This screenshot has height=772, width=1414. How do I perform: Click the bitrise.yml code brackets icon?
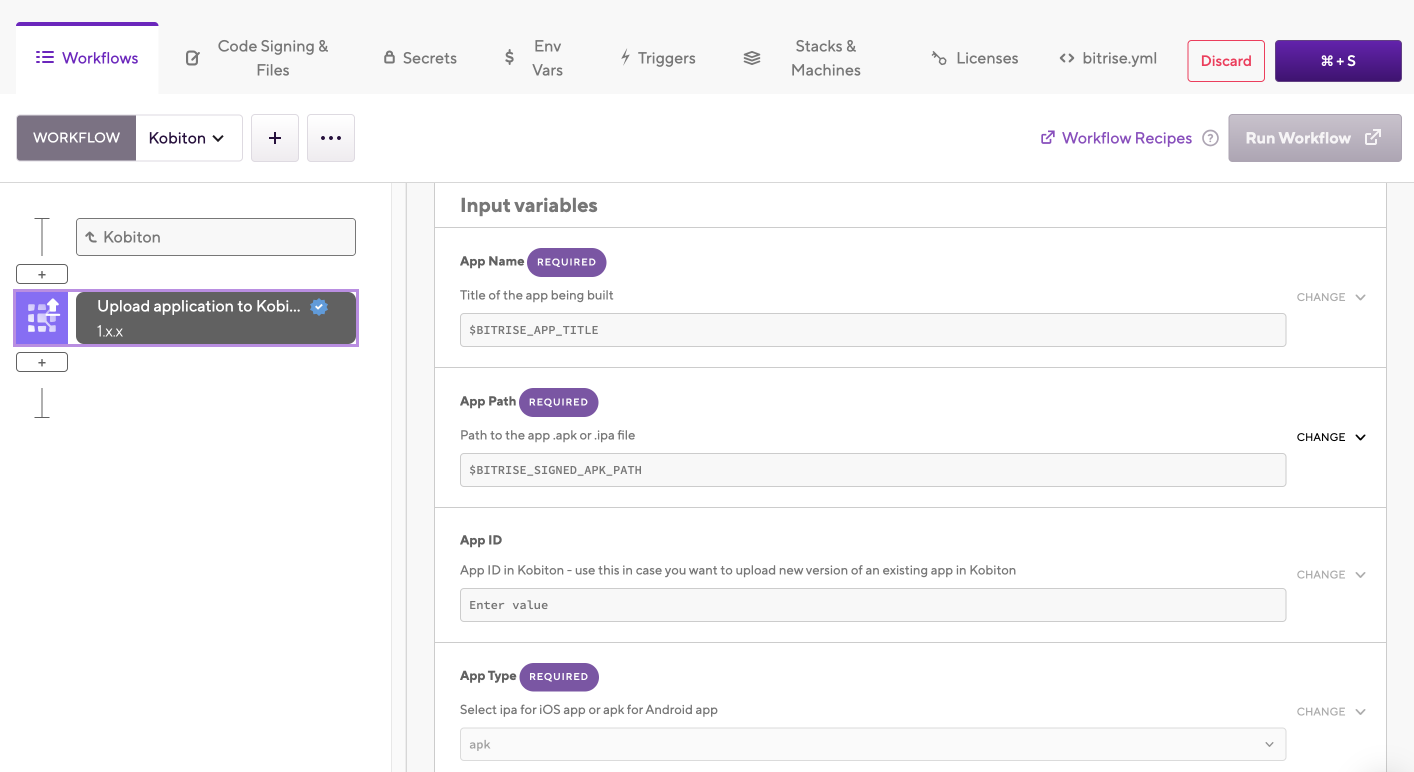pyautogui.click(x=1067, y=58)
